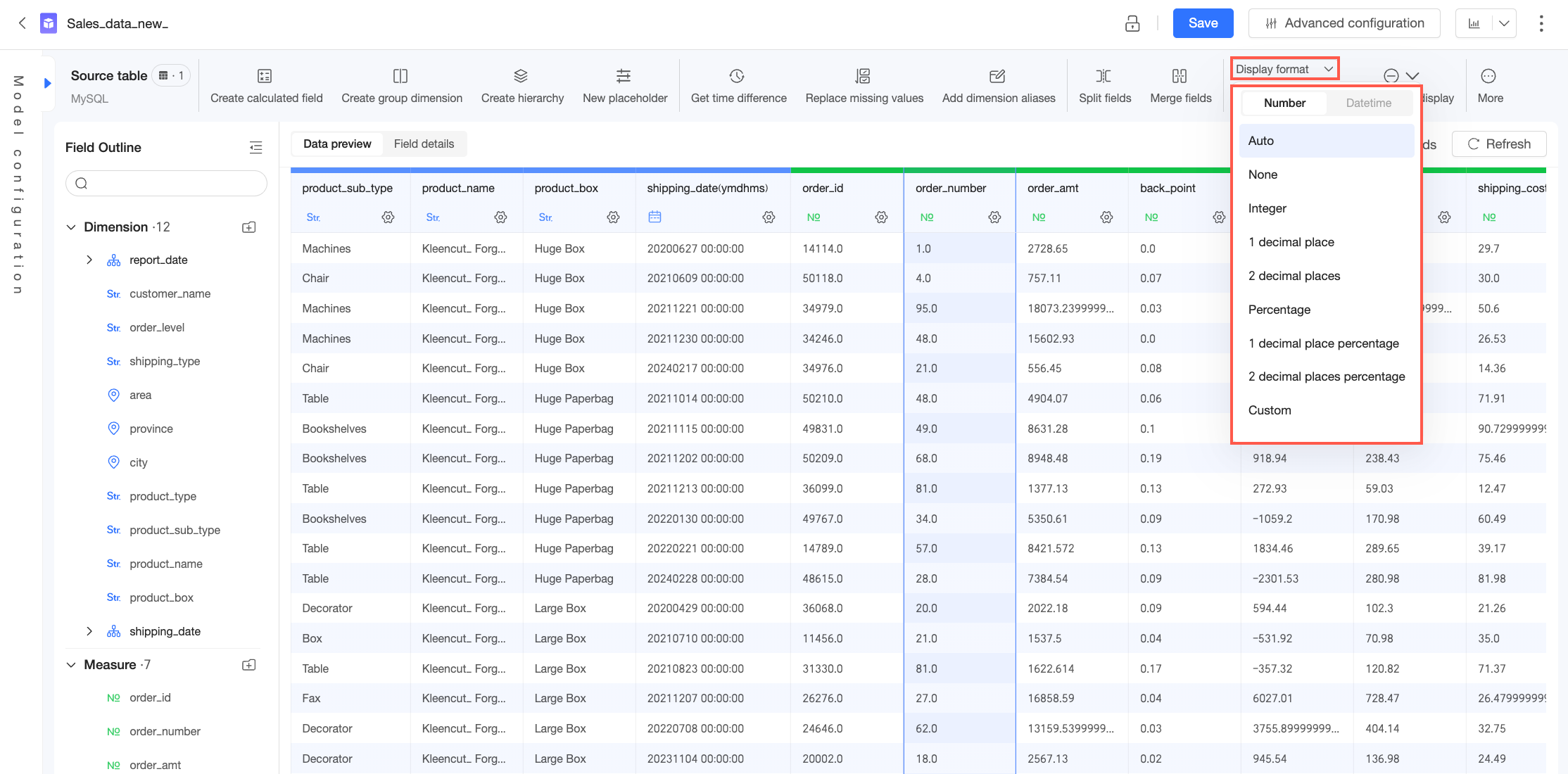Open settings gear for product_name column
The width and height of the screenshot is (1568, 774).
coord(500,217)
